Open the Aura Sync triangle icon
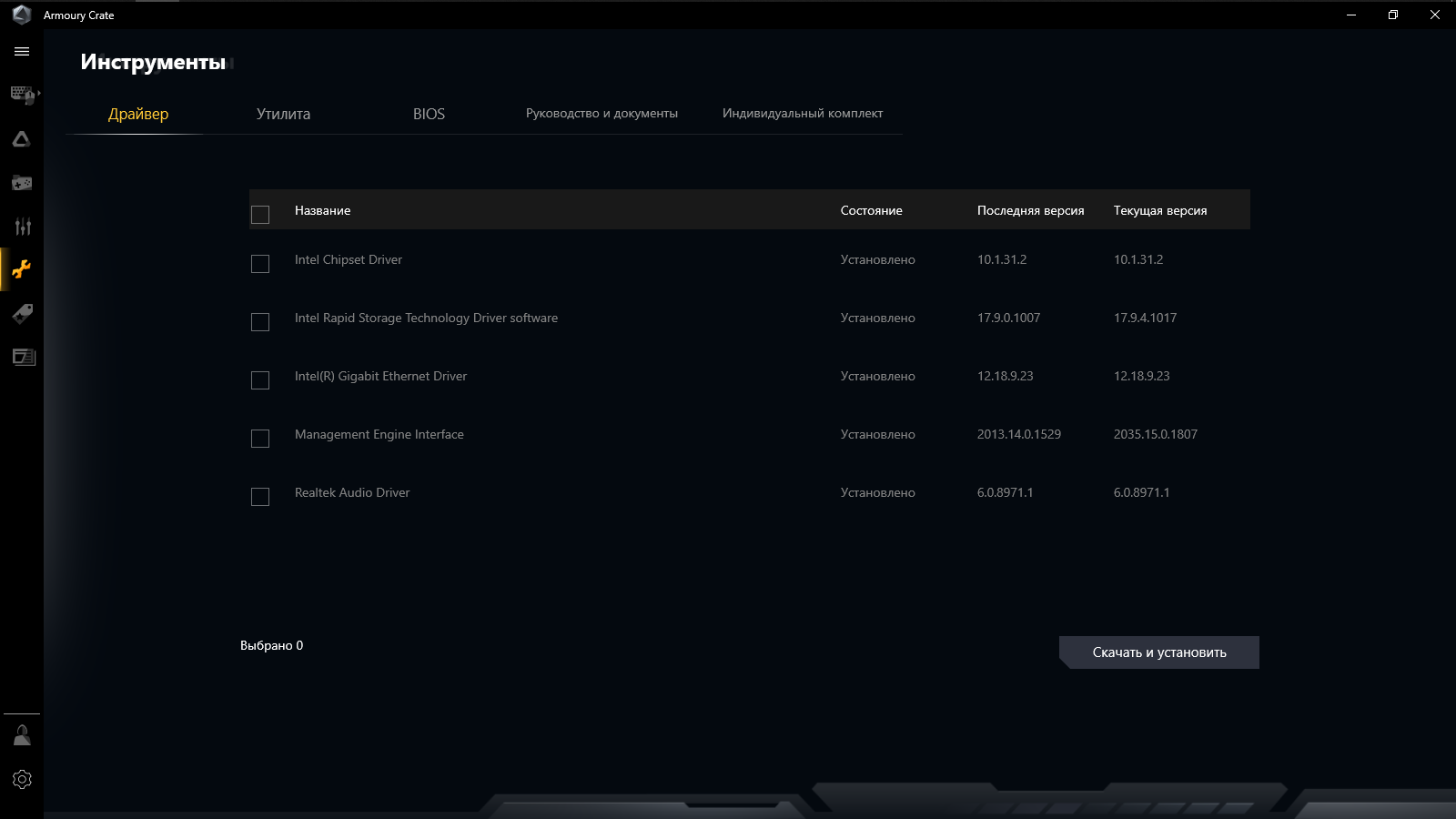 [x=22, y=139]
